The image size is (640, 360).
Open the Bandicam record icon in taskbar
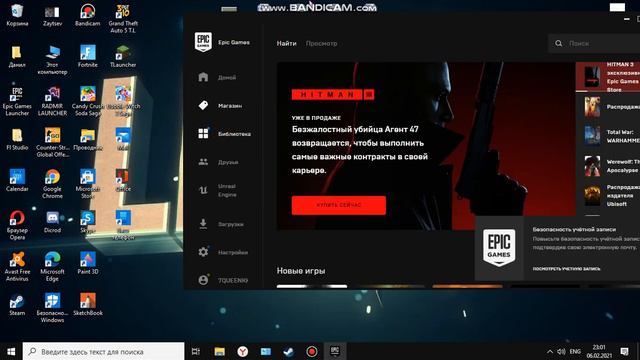pos(312,351)
